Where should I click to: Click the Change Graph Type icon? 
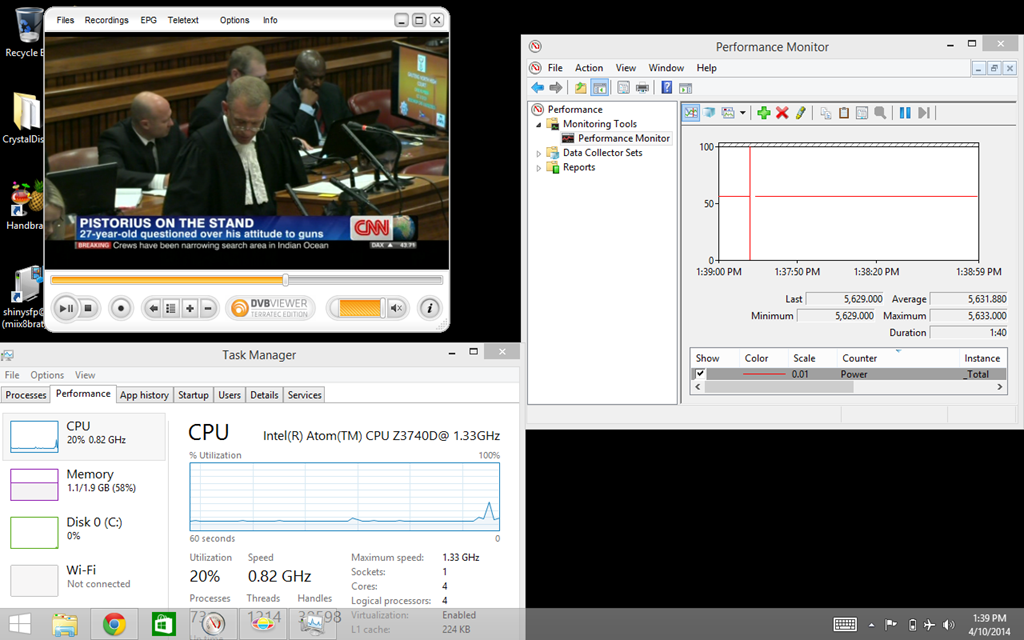tap(728, 113)
